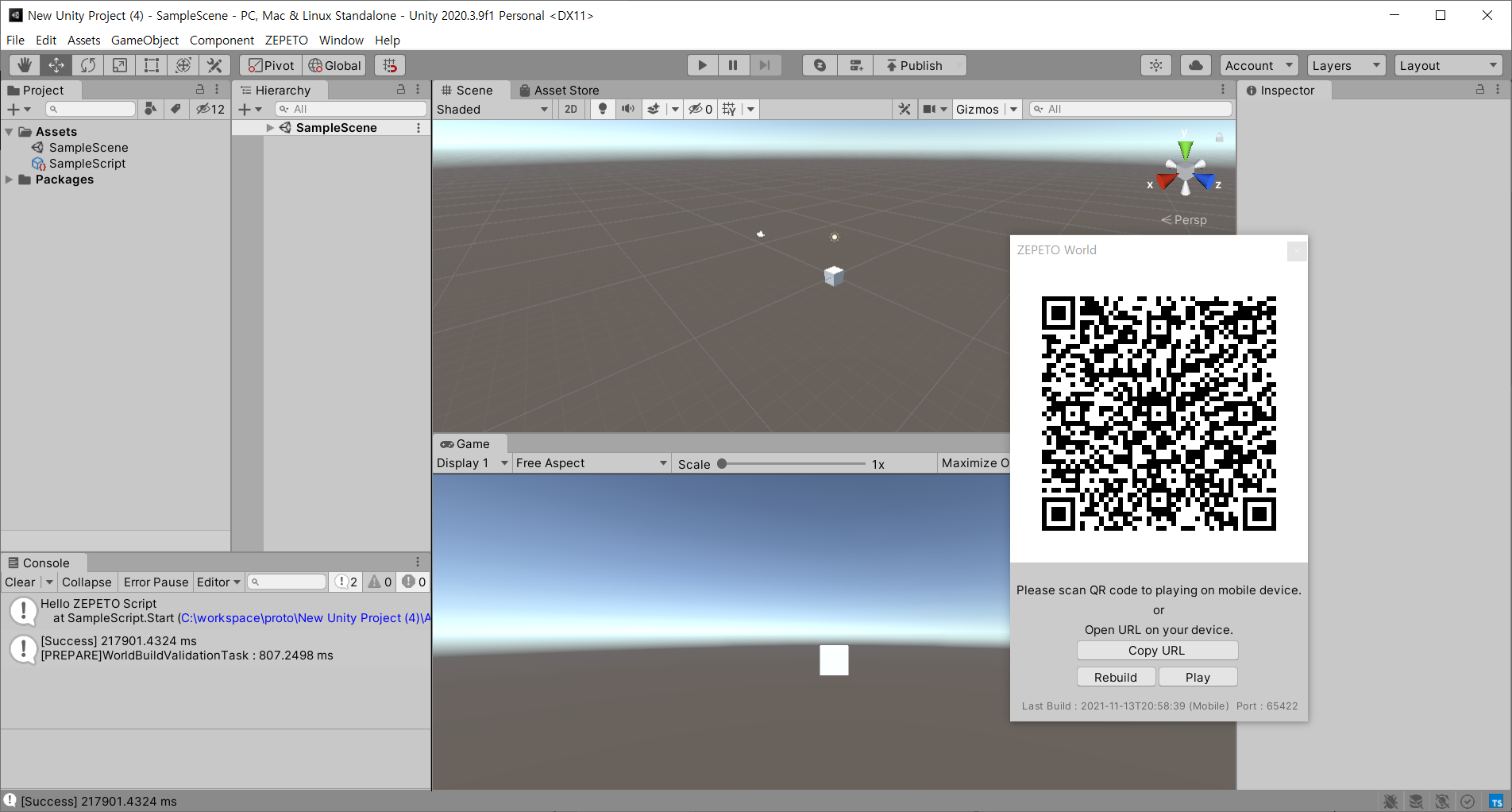Open Console Editor dropdown
The width and height of the screenshot is (1512, 812).
point(218,582)
